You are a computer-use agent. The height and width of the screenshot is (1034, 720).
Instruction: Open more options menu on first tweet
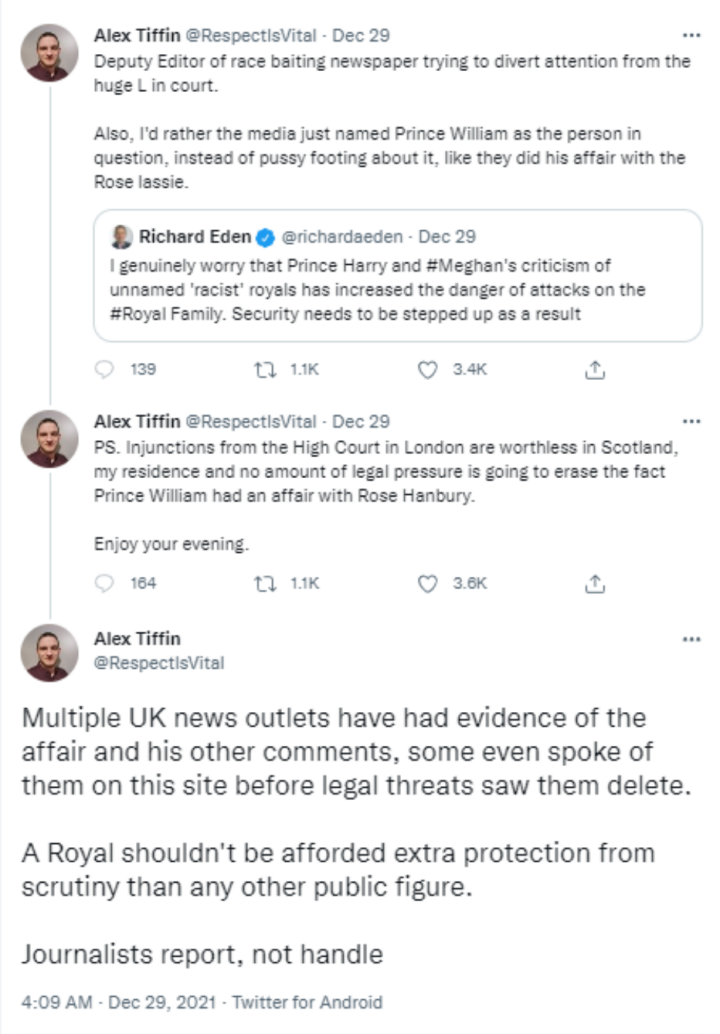690,35
